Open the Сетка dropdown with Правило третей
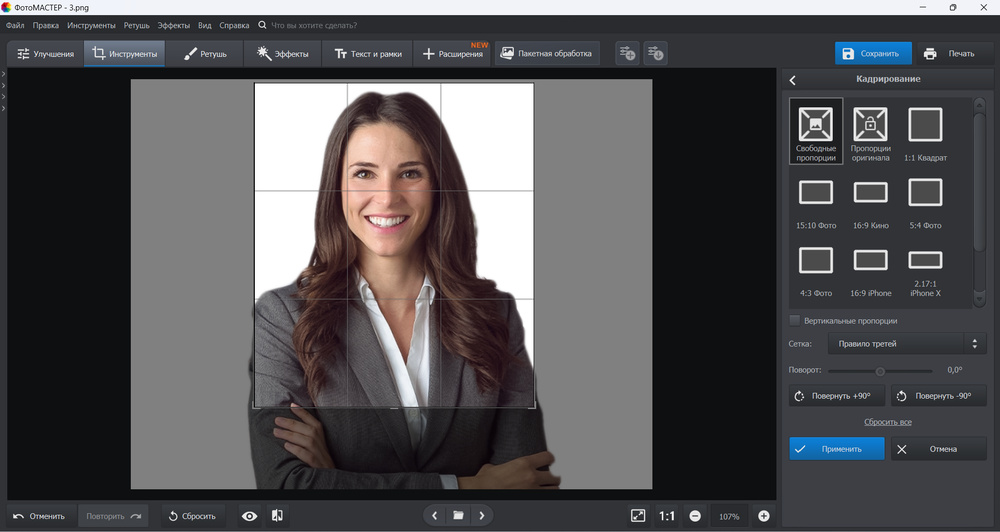The width and height of the screenshot is (1000, 532). (907, 344)
